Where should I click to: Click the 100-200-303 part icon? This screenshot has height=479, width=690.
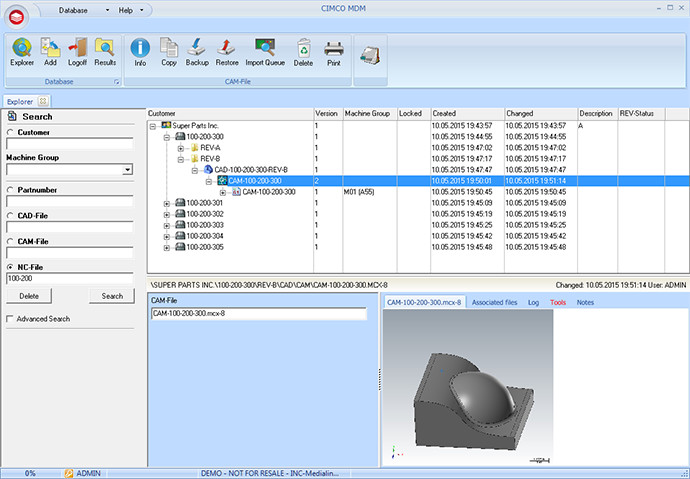[180, 225]
